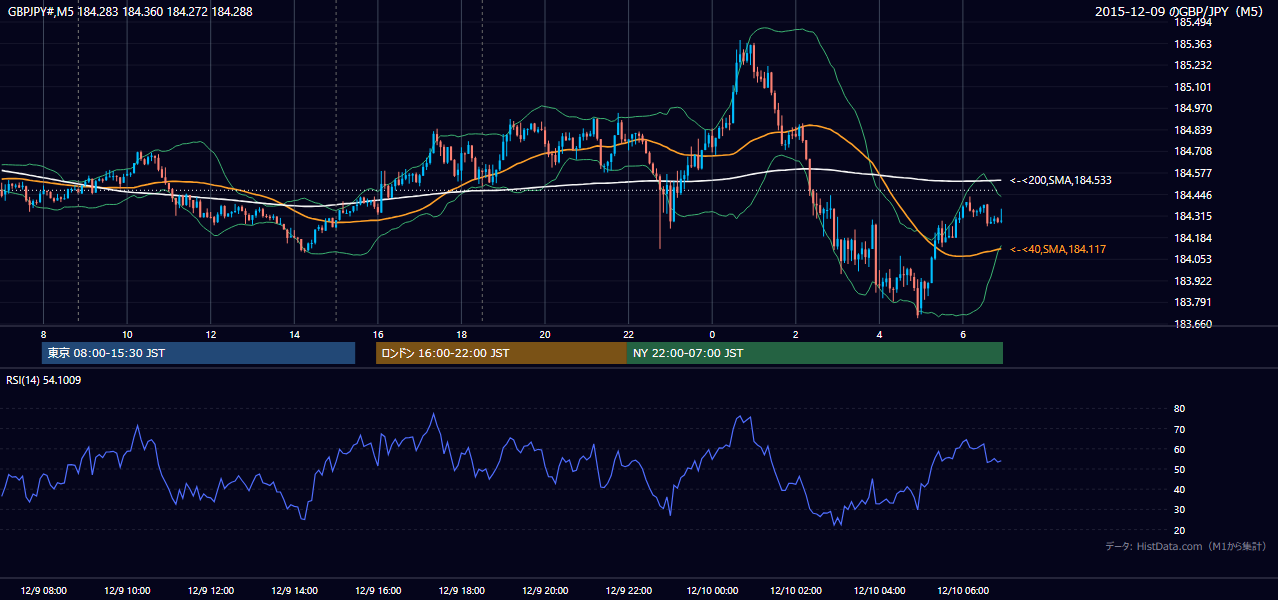Click hour 14 tick under price chart
The image size is (1278, 600).
tap(294, 334)
